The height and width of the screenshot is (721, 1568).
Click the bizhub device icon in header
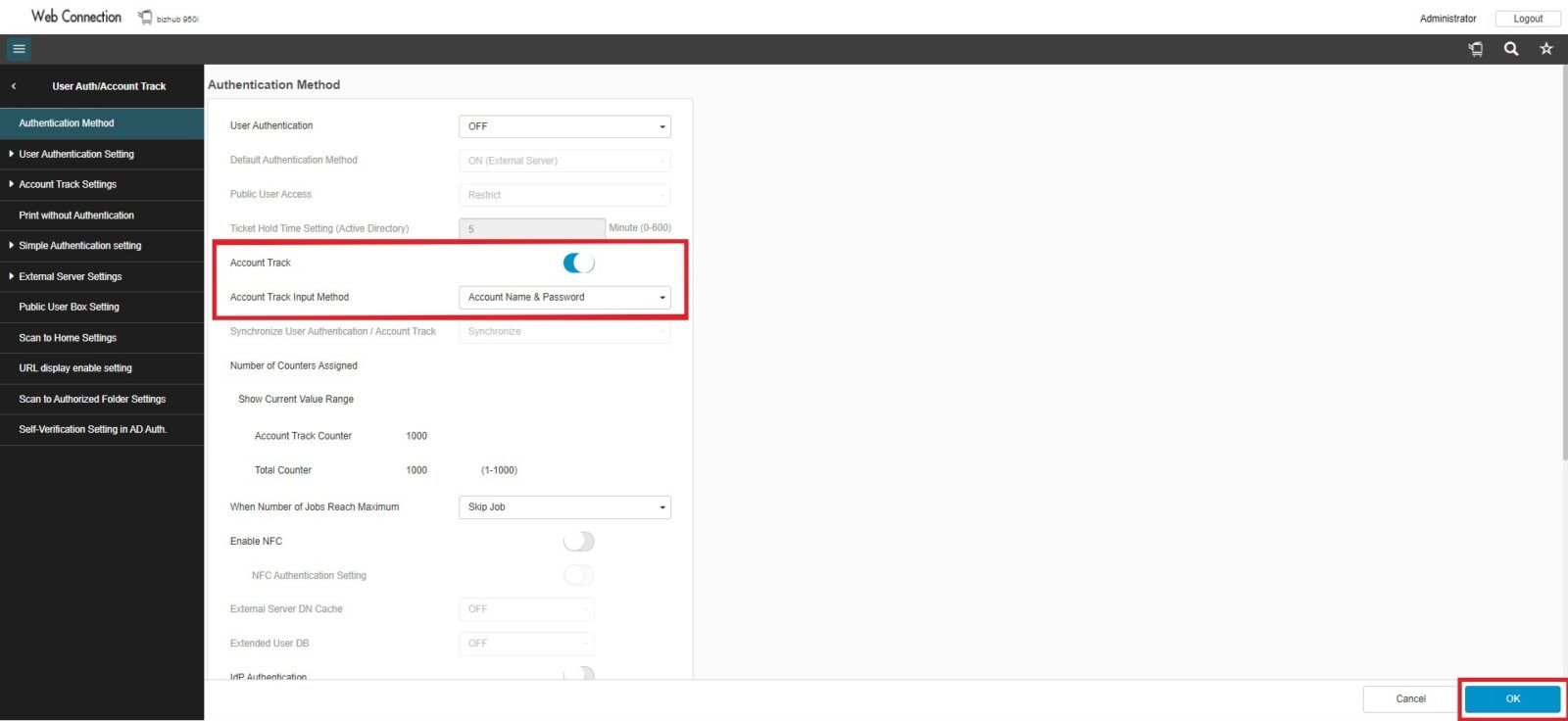(145, 18)
